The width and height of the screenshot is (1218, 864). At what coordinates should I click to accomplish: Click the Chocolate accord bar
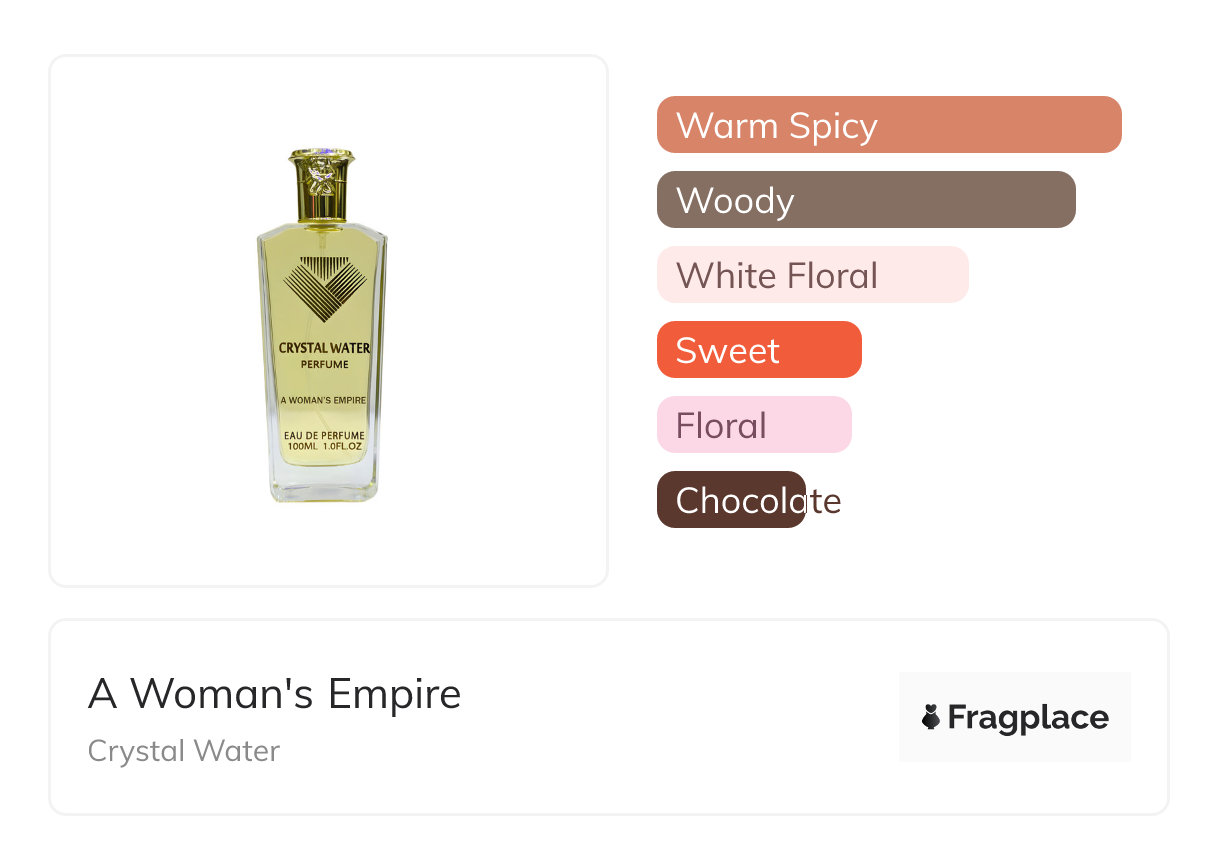pyautogui.click(x=731, y=500)
